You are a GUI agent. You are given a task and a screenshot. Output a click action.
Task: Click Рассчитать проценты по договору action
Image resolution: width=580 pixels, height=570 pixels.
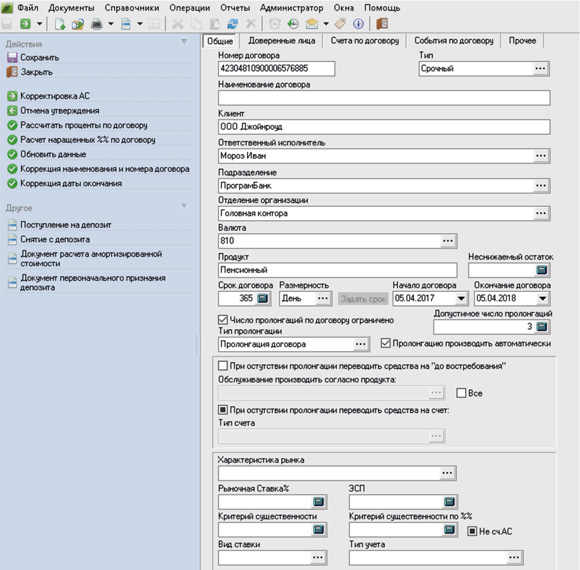[84, 125]
